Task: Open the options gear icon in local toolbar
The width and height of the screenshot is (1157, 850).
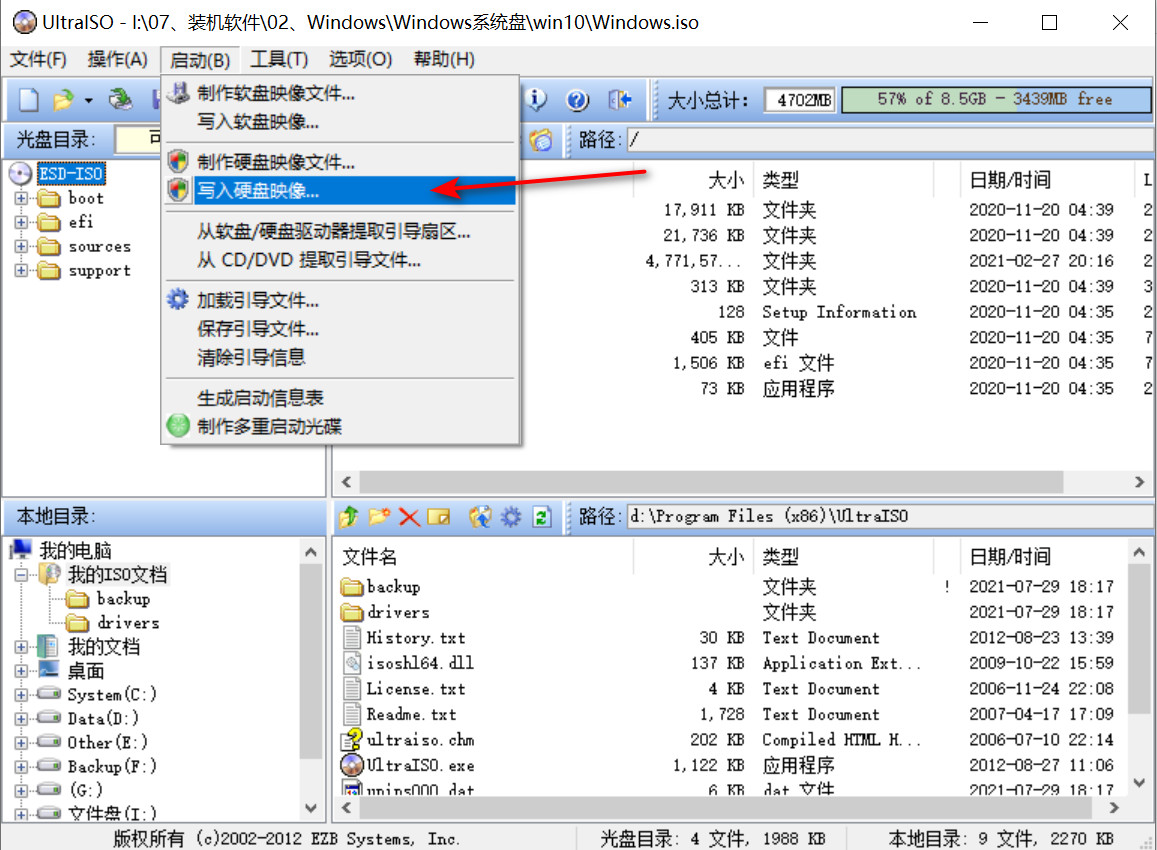Action: click(x=510, y=517)
